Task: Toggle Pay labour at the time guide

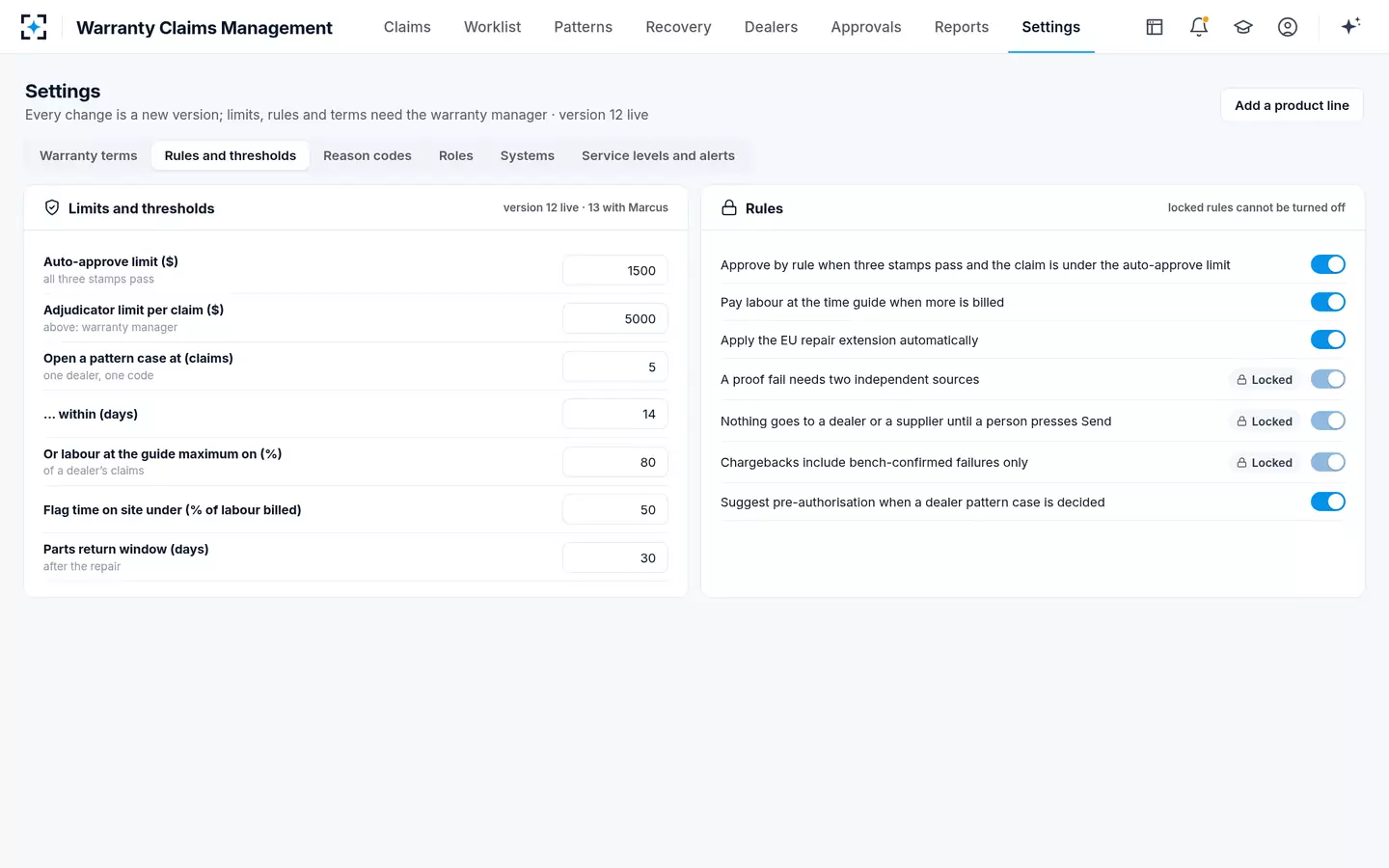Action: pos(1328,302)
